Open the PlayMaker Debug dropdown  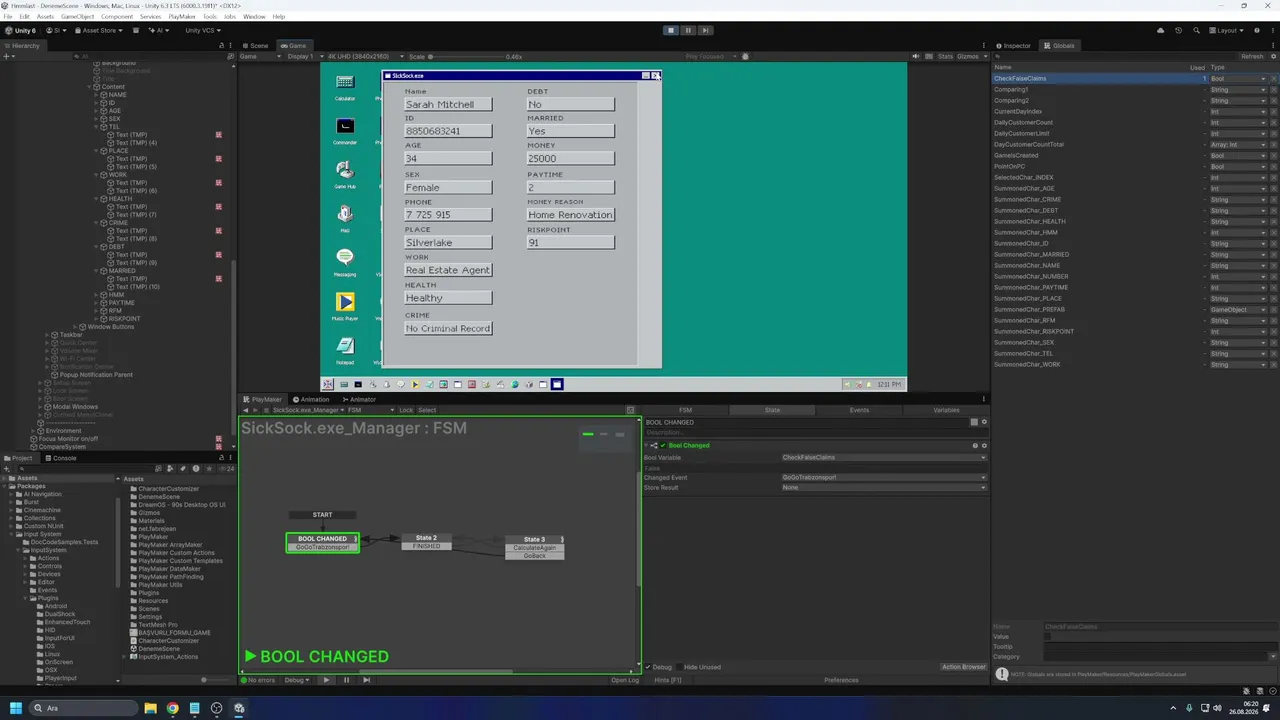[x=297, y=680]
